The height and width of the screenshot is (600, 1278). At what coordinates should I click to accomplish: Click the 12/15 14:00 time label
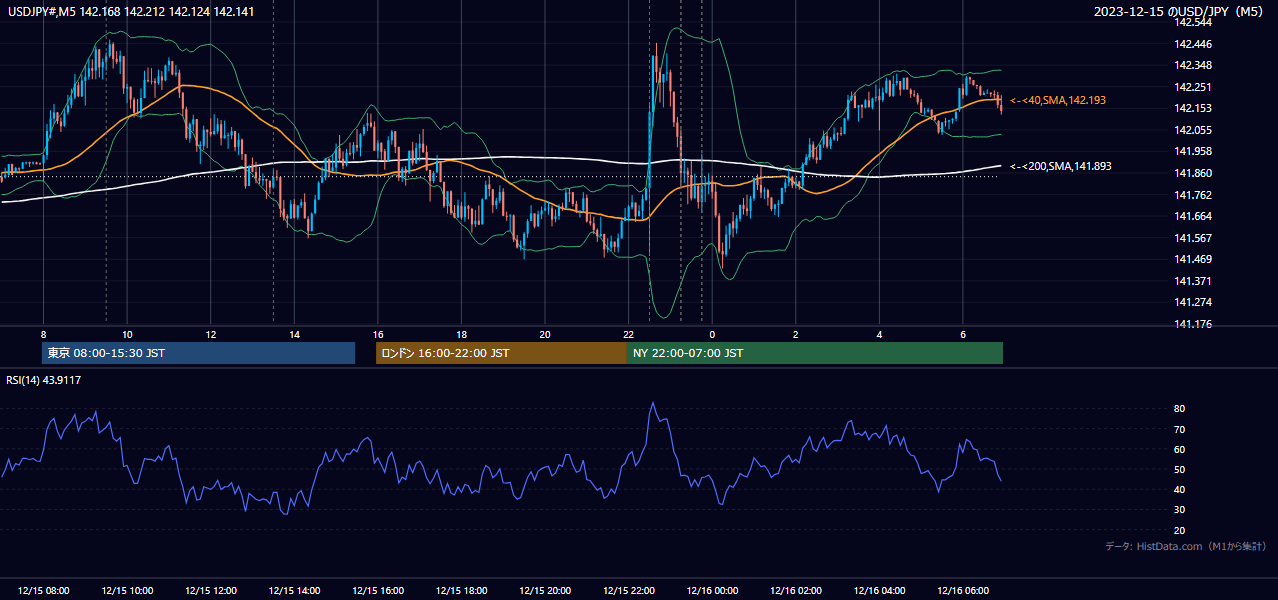tap(294, 591)
